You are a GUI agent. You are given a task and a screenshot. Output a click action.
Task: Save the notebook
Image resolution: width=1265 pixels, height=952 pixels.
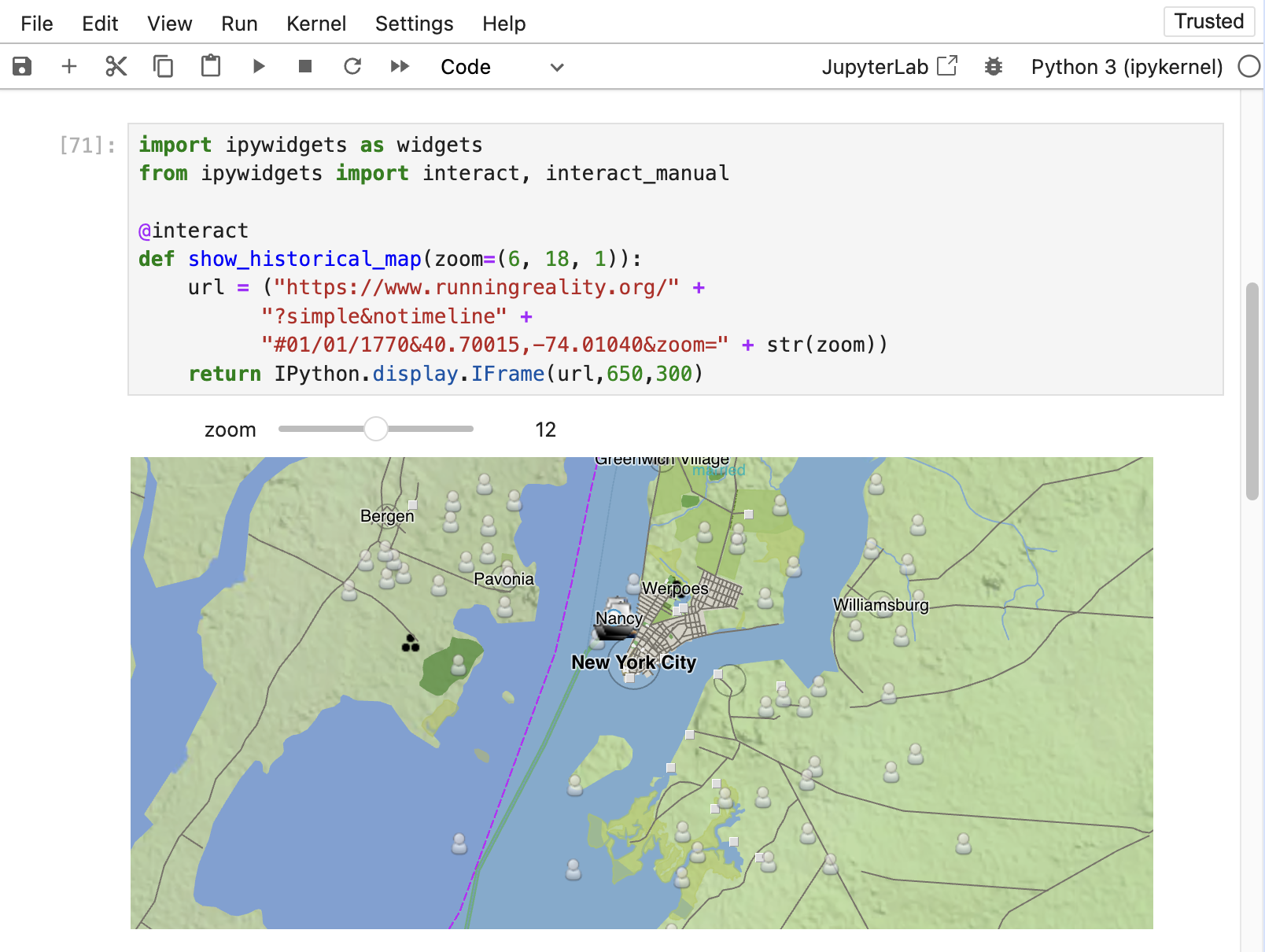pos(21,66)
